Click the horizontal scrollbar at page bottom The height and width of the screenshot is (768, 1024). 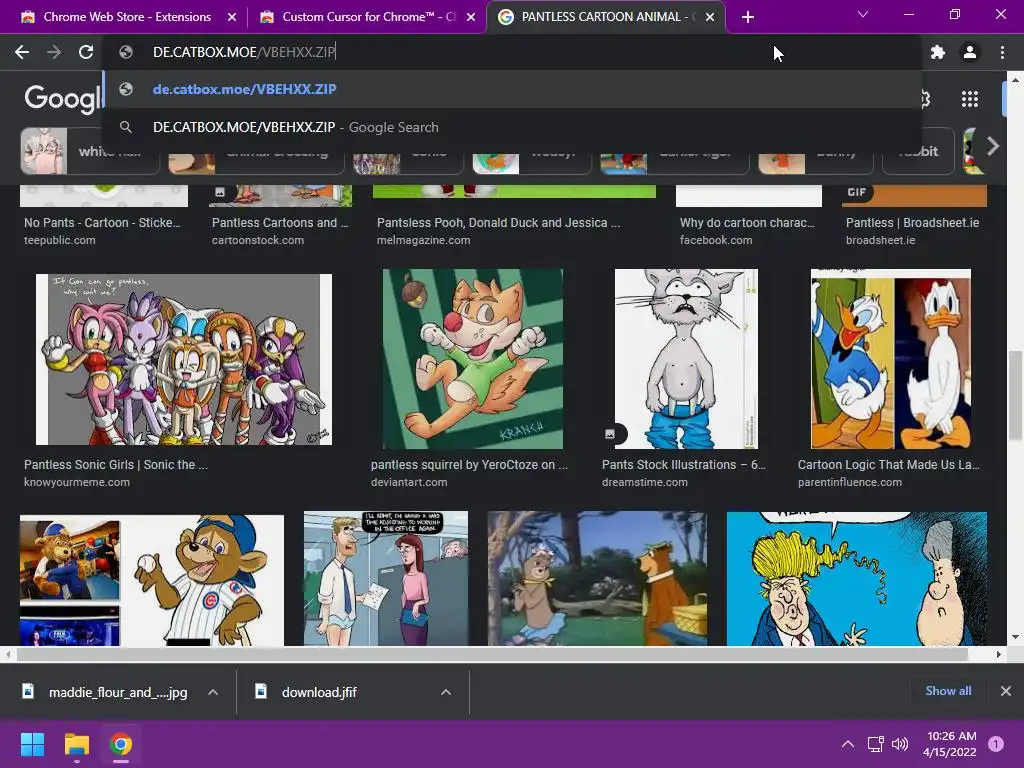pos(492,654)
